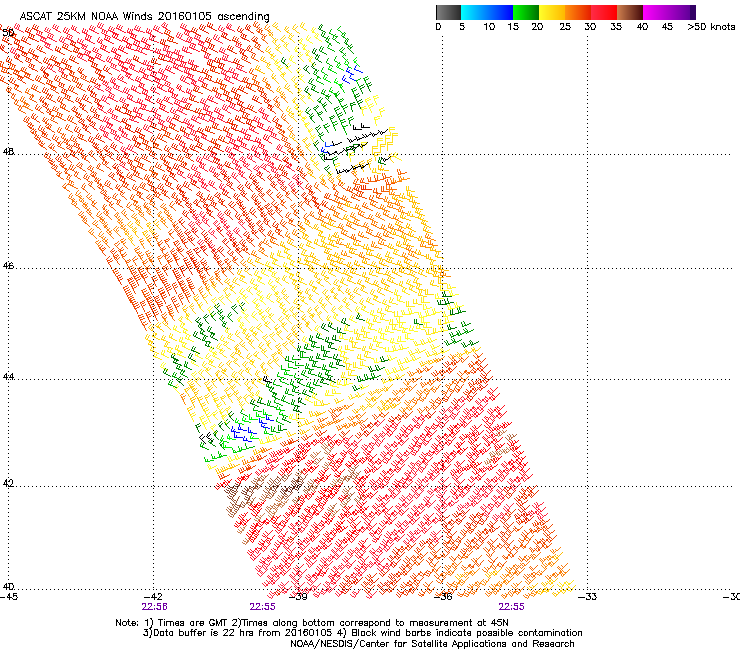The height and width of the screenshot is (650, 740).
Task: Click the '>50 knots' legend label
Action: (711, 27)
